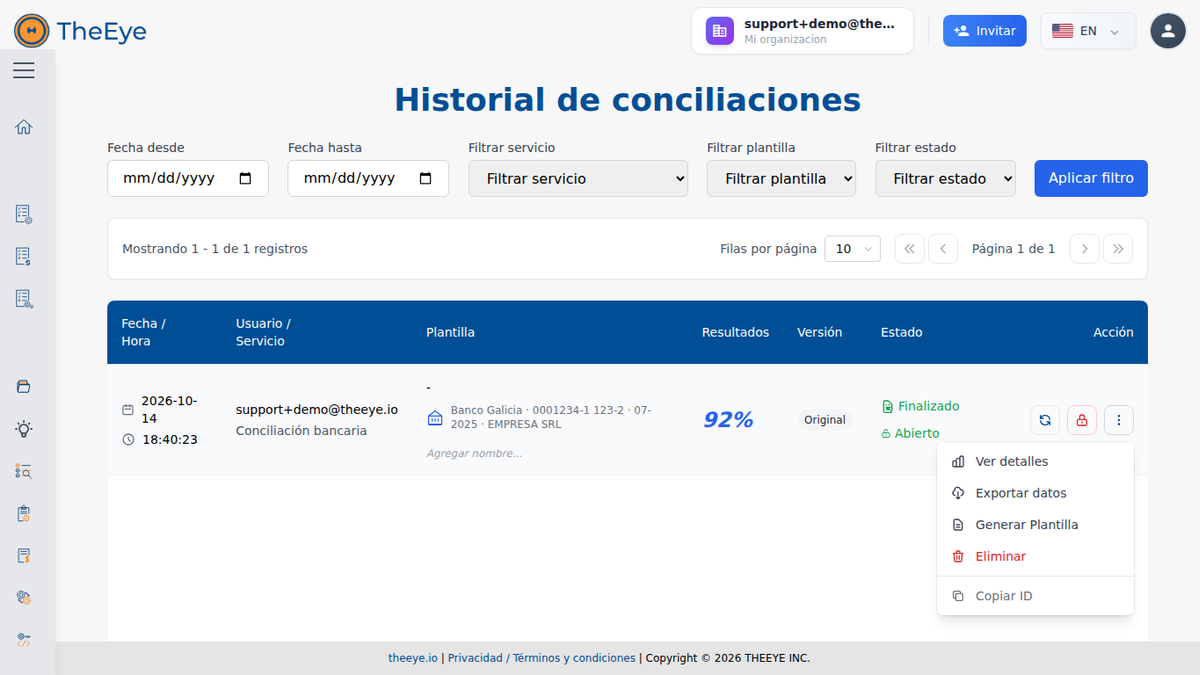Image resolution: width=1200 pixels, height=675 pixels.
Task: Select Exportar datos from menu
Action: pos(1035,493)
